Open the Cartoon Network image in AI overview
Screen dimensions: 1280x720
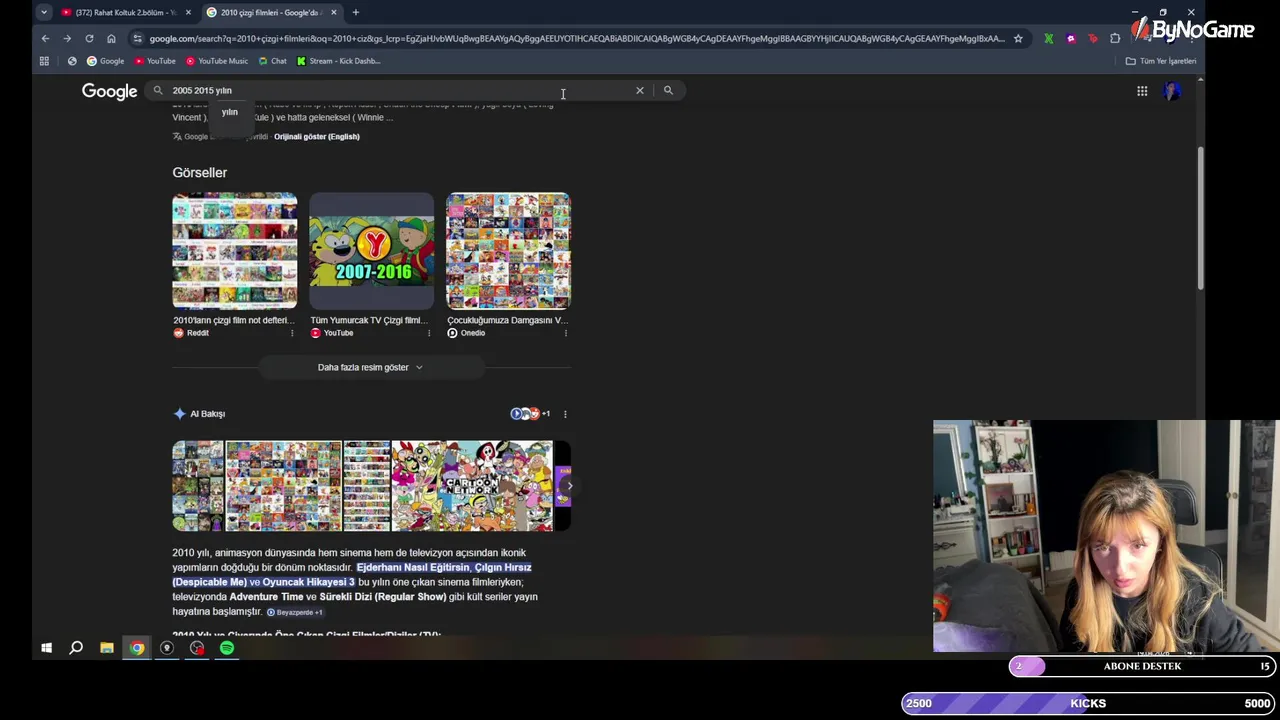coord(471,485)
